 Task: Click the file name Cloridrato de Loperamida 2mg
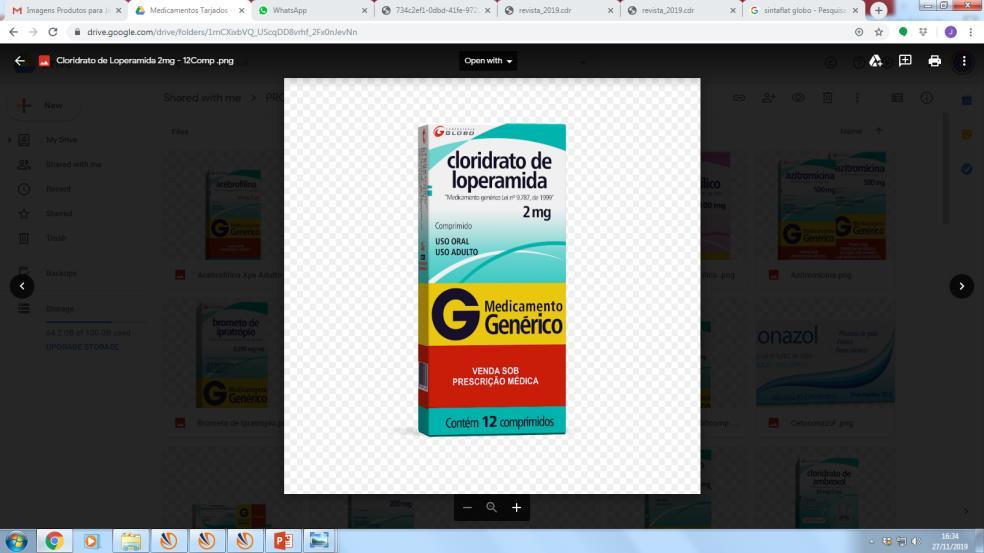click(145, 61)
